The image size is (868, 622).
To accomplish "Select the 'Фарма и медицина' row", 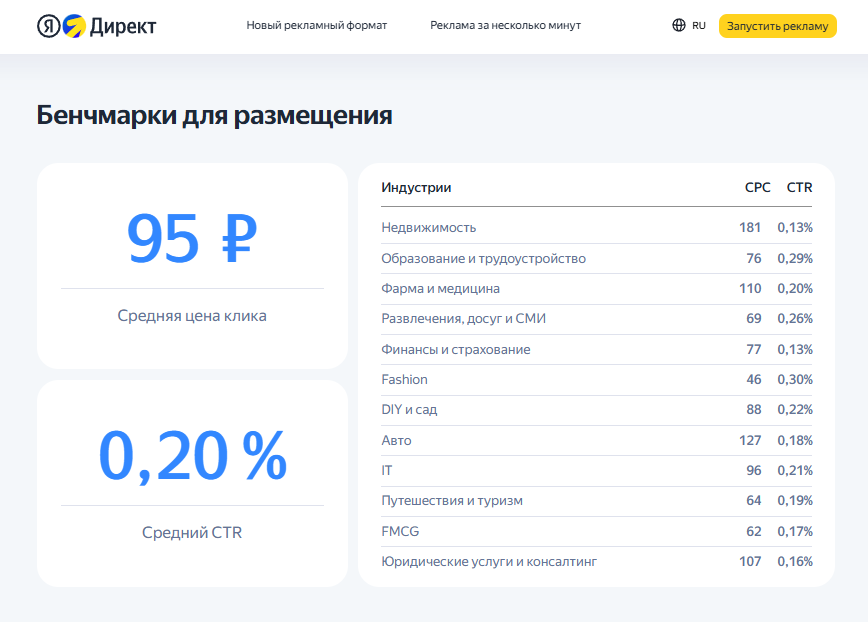I will (440, 289).
